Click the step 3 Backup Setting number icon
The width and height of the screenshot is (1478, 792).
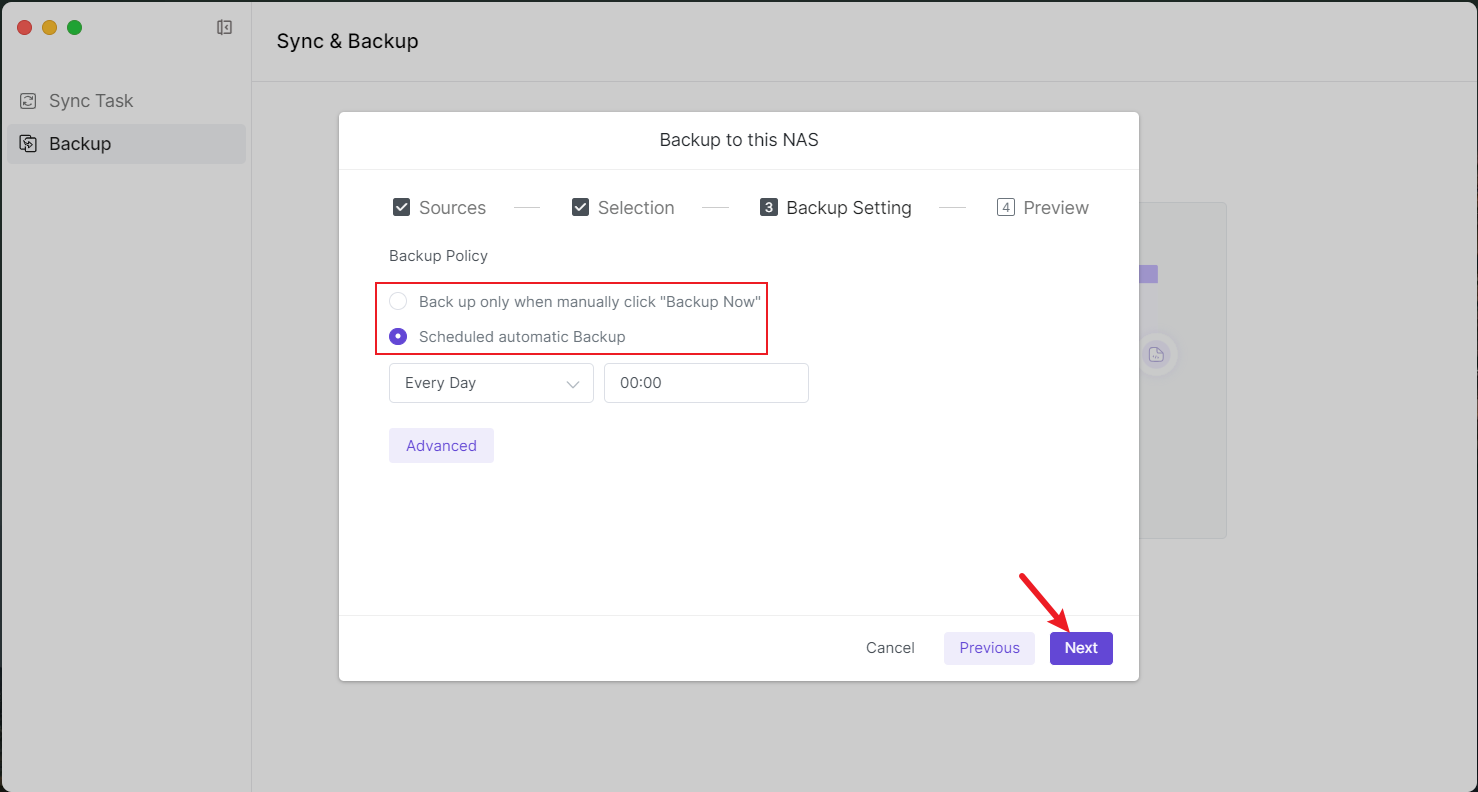[x=769, y=208]
